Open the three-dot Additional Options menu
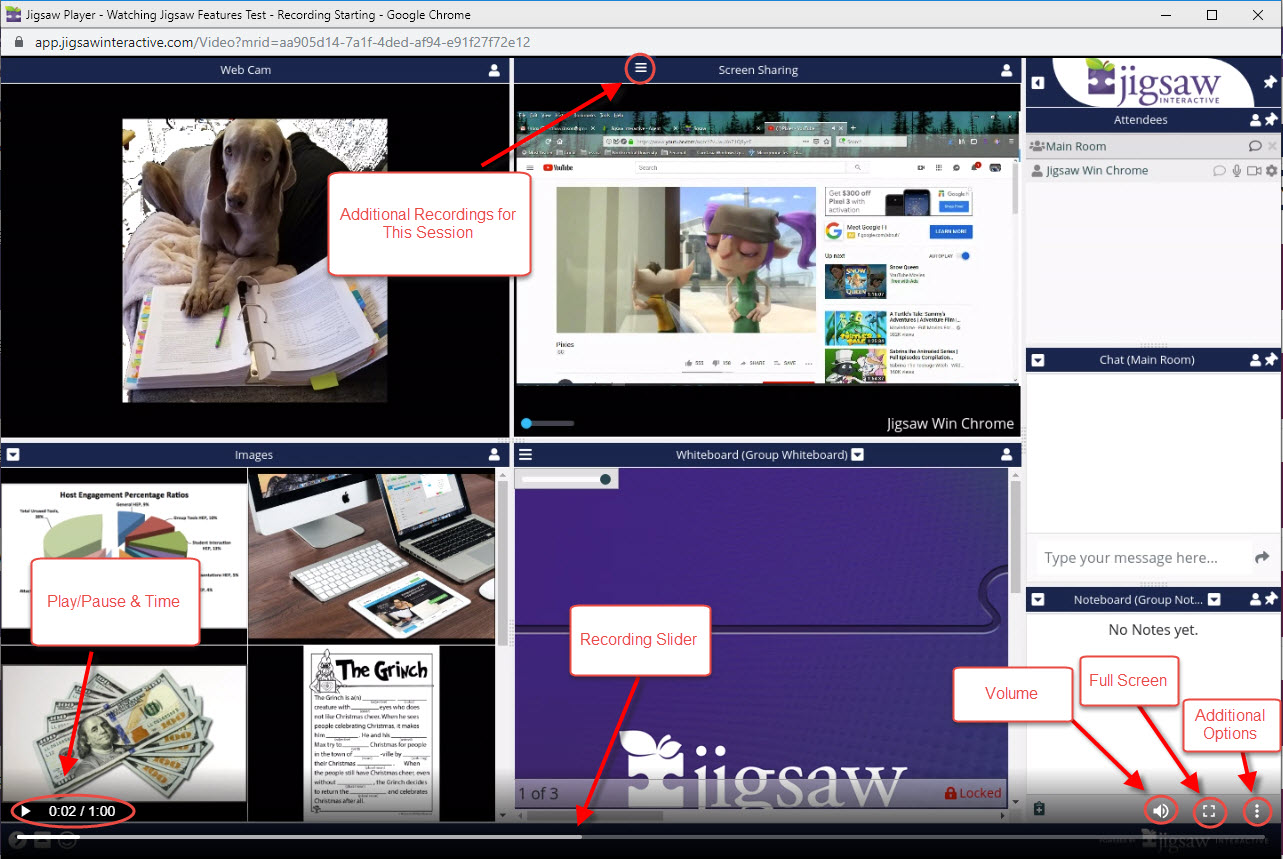1283x859 pixels. point(1257,810)
